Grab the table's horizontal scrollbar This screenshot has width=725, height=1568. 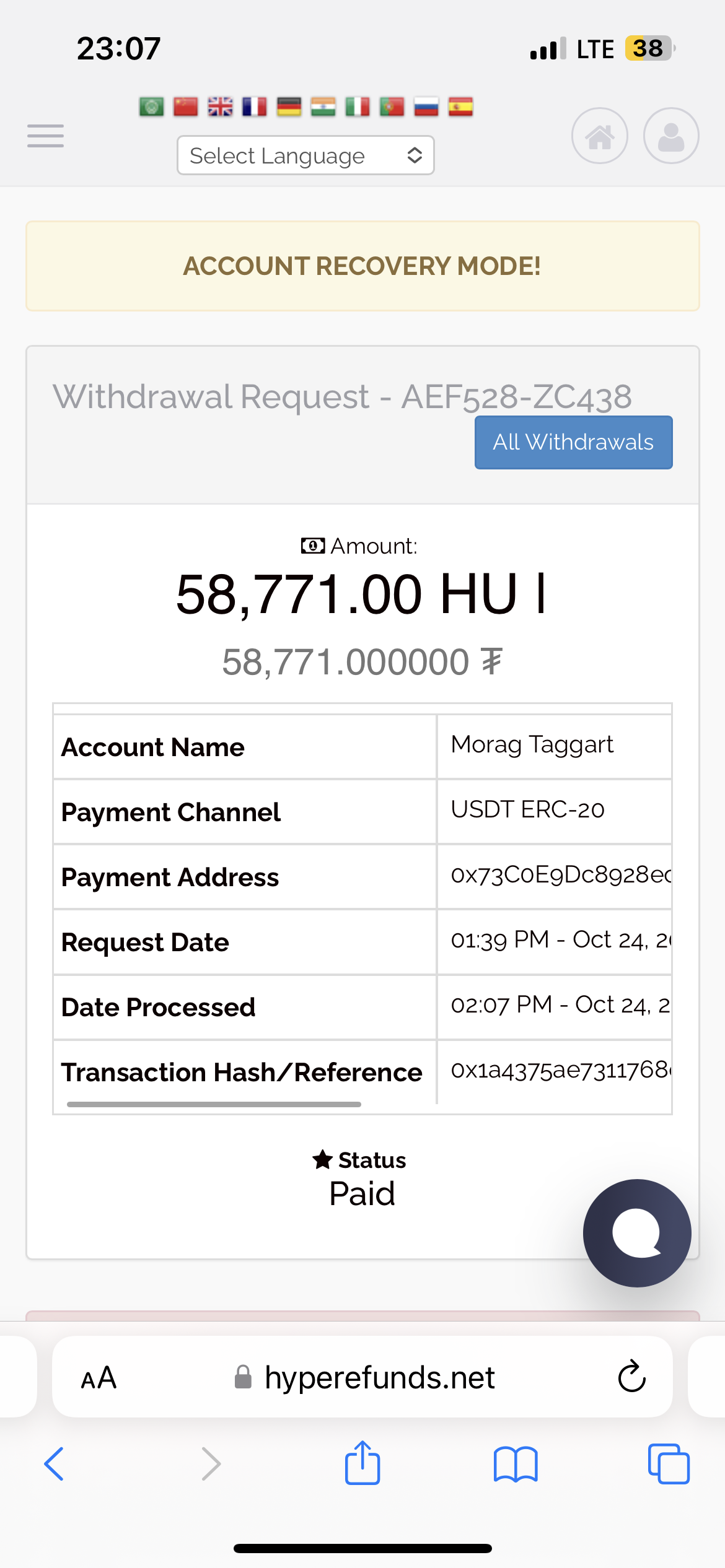click(x=214, y=1104)
